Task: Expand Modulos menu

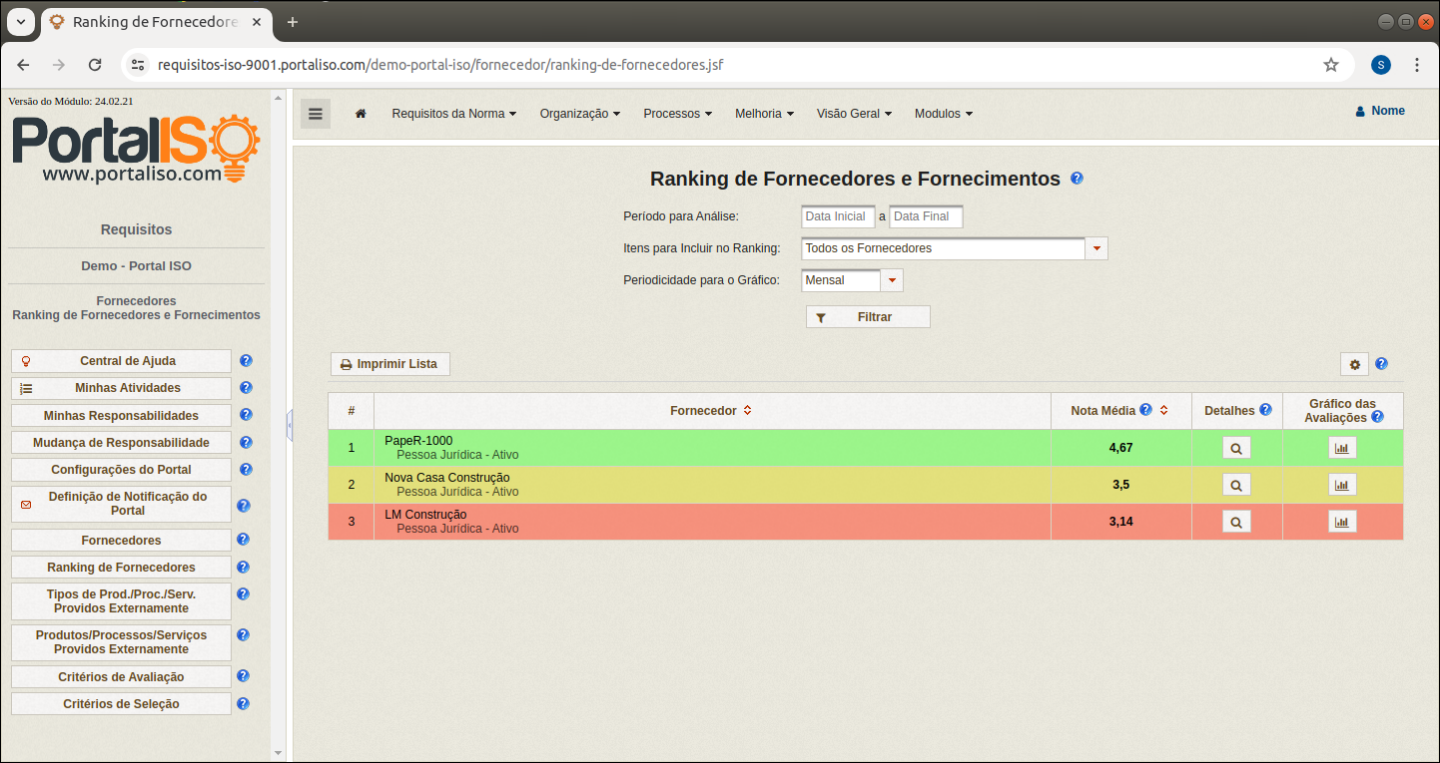Action: (x=944, y=114)
